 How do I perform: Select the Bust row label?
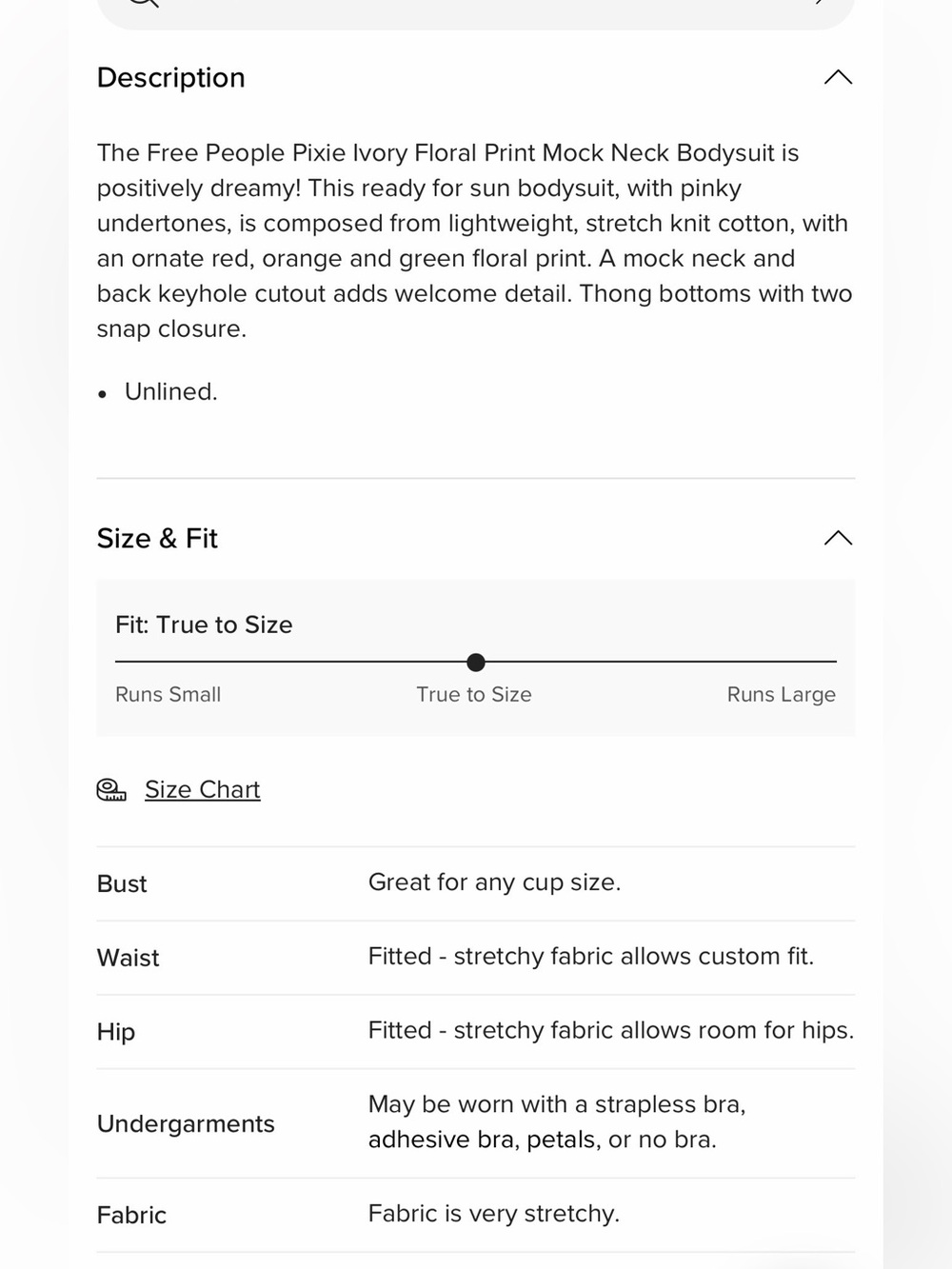coord(122,883)
